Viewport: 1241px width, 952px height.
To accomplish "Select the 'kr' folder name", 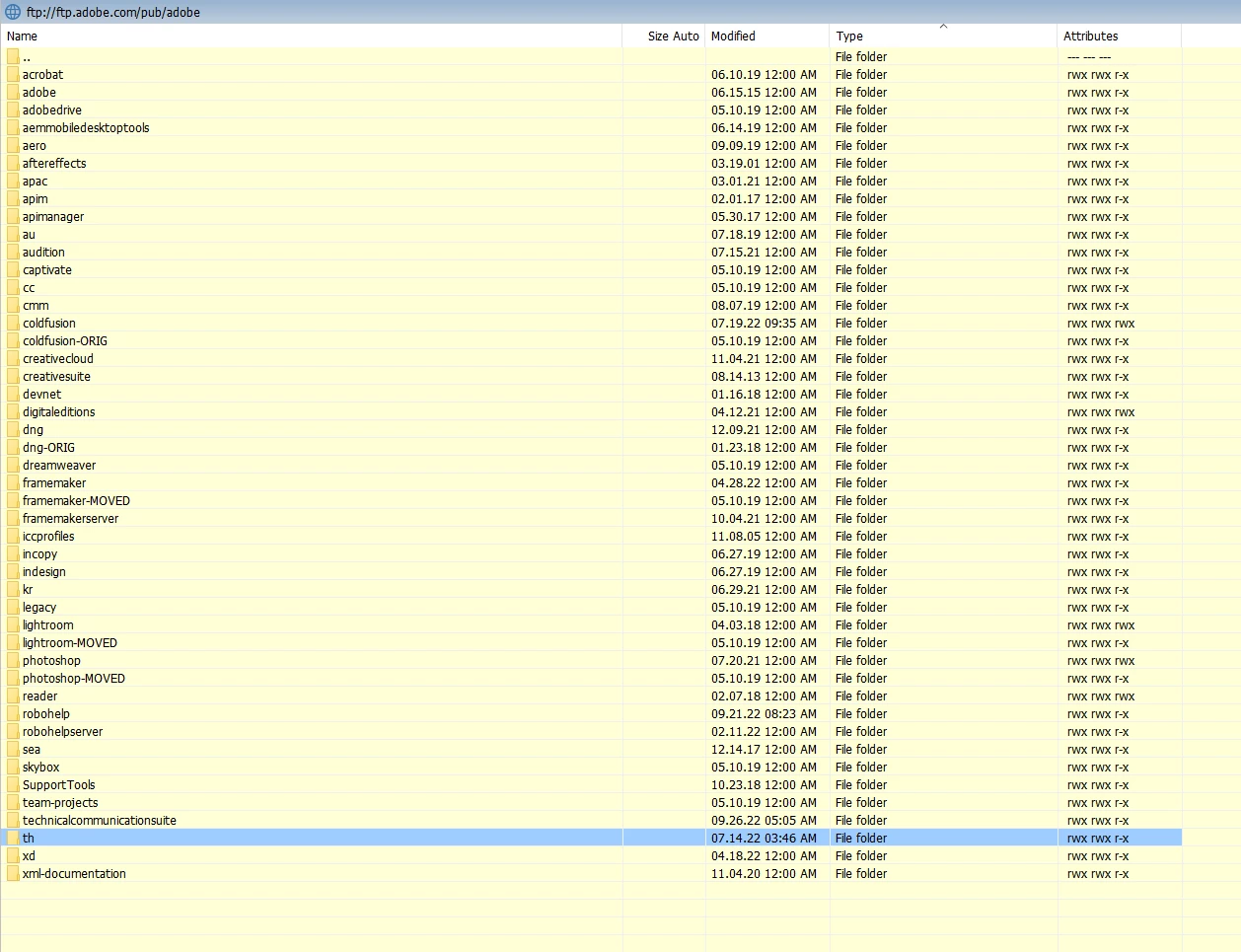I will (28, 589).
